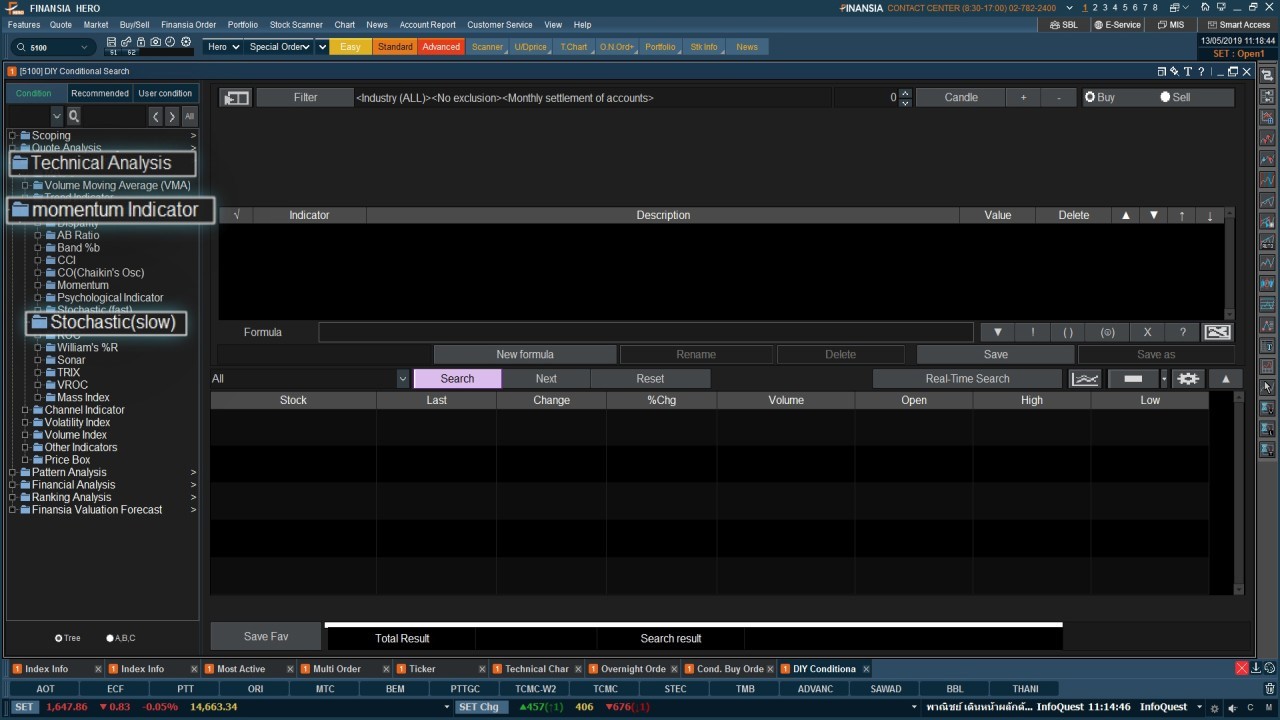
Task: Click the New formula button
Action: [x=525, y=355]
